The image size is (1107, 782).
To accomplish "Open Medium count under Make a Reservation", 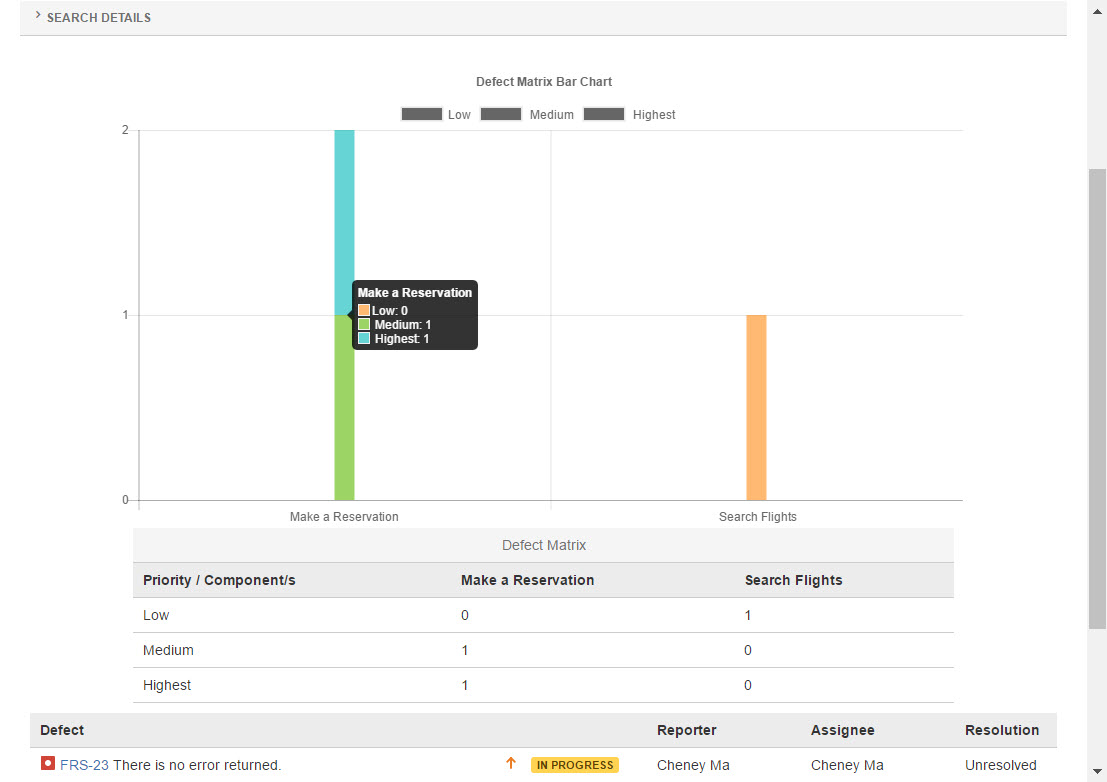I will (x=465, y=650).
